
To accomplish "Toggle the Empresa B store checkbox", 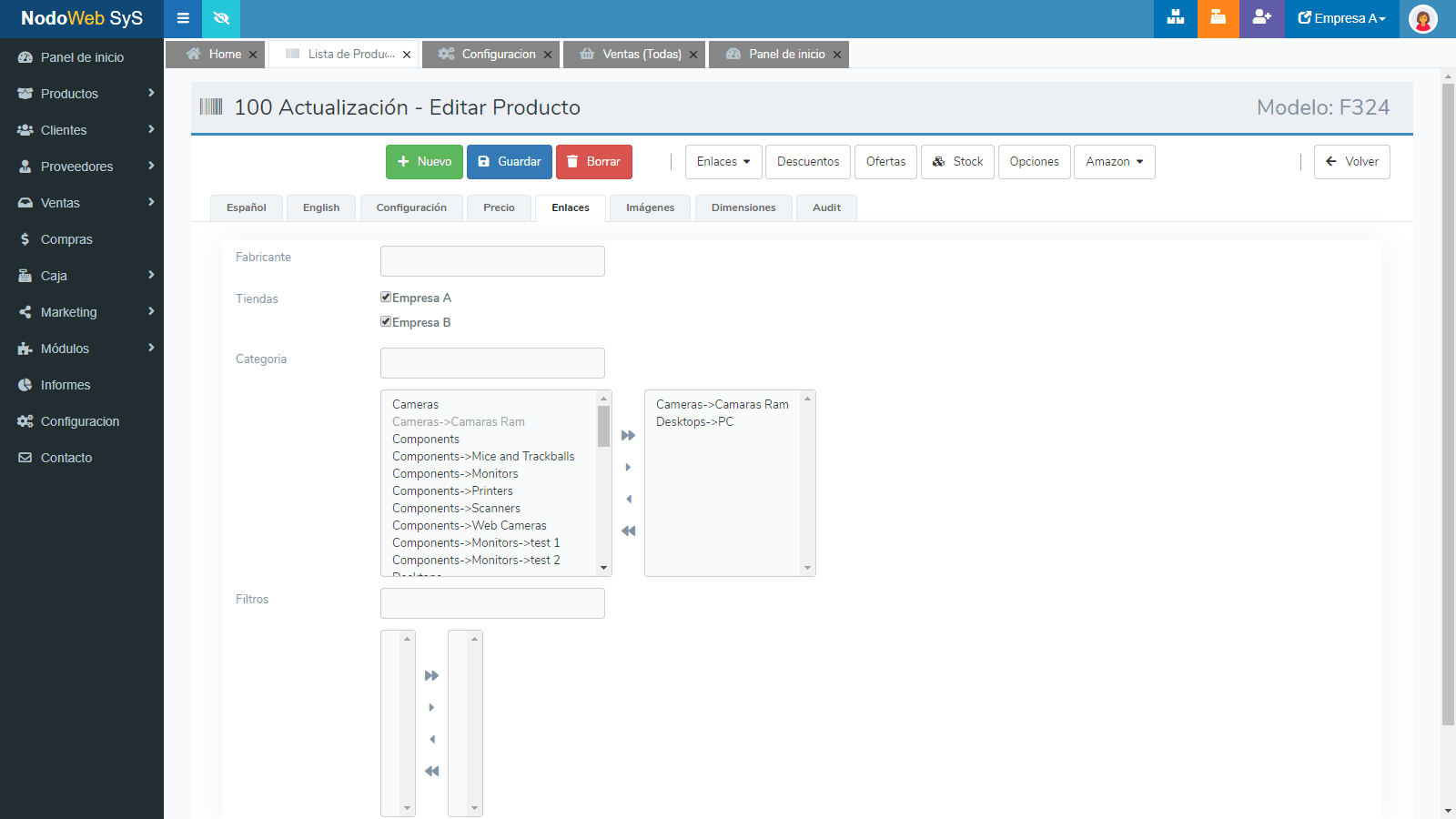I will [386, 322].
